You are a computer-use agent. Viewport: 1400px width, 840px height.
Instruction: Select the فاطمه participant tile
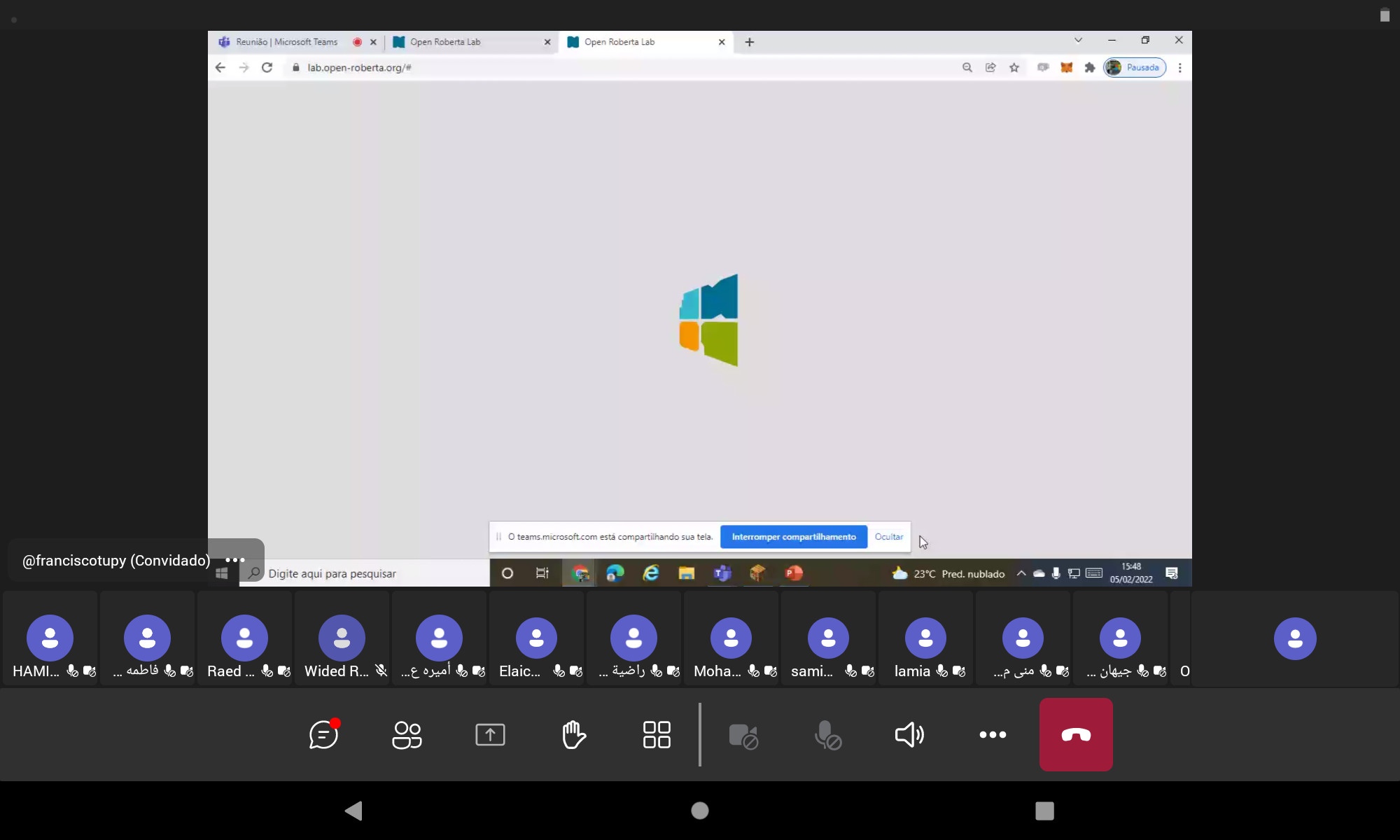[x=147, y=638]
